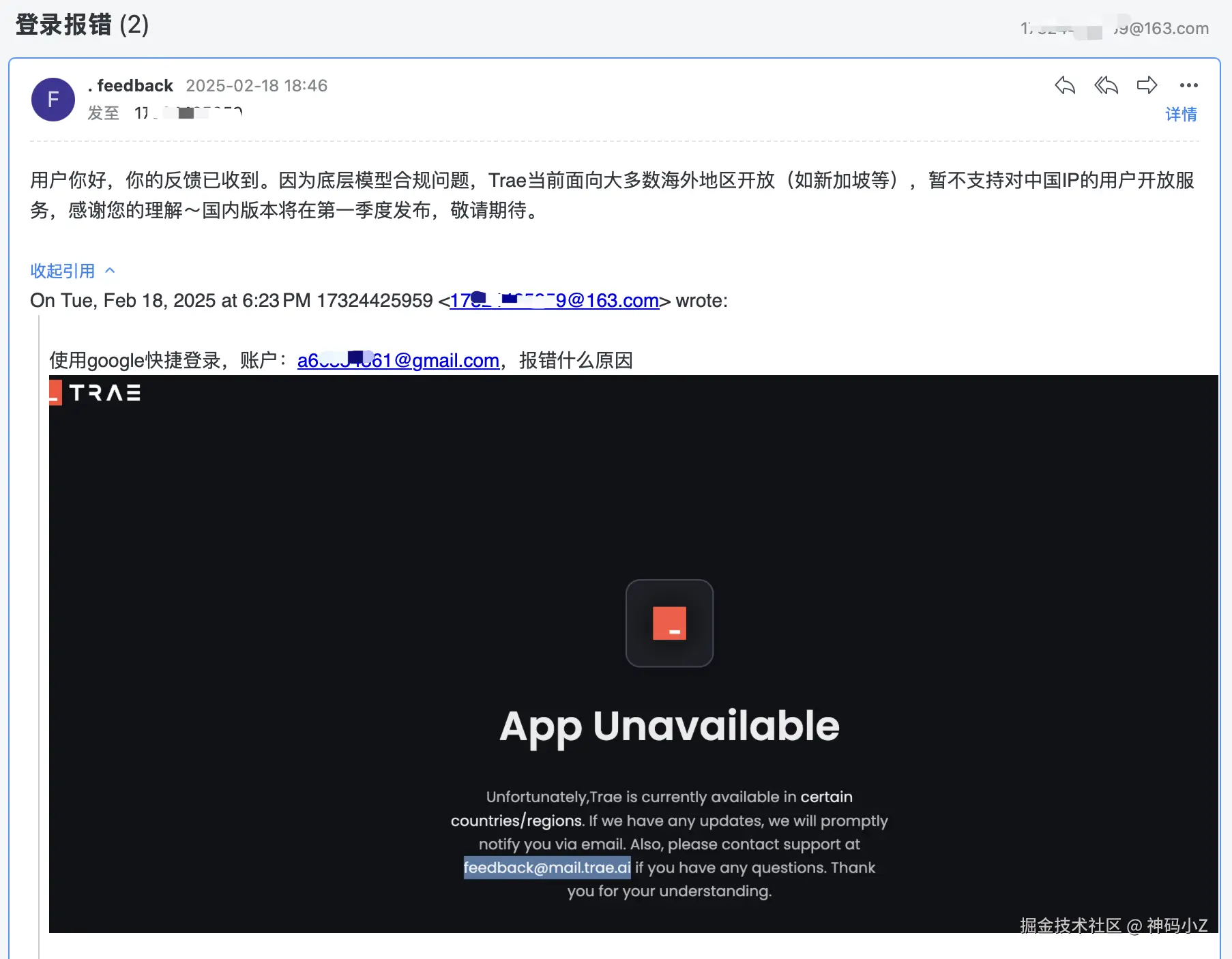Collapse the quoted text with 收起引用
The height and width of the screenshot is (959, 1232).
coord(72,271)
